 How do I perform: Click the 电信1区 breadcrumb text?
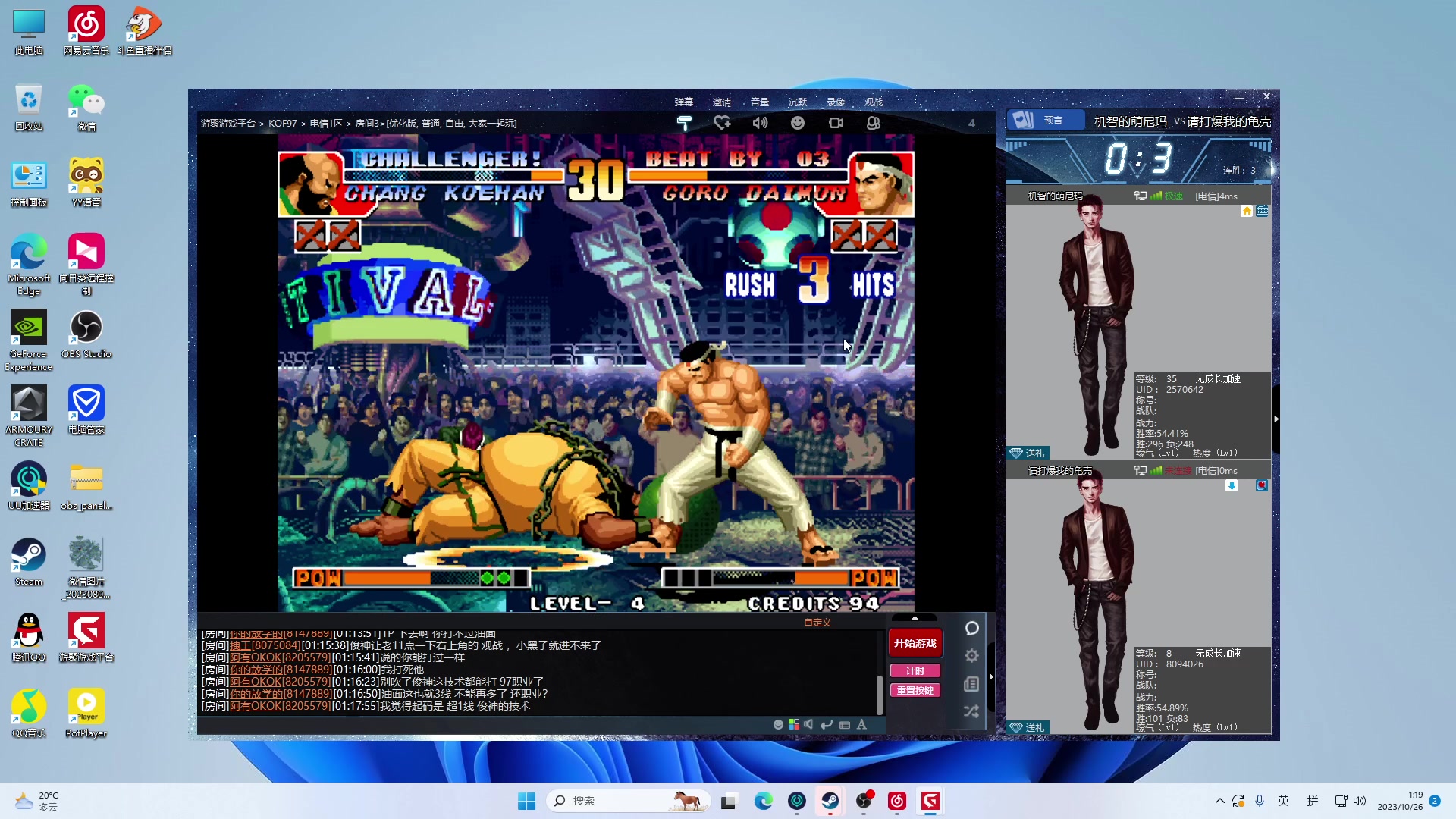click(326, 123)
